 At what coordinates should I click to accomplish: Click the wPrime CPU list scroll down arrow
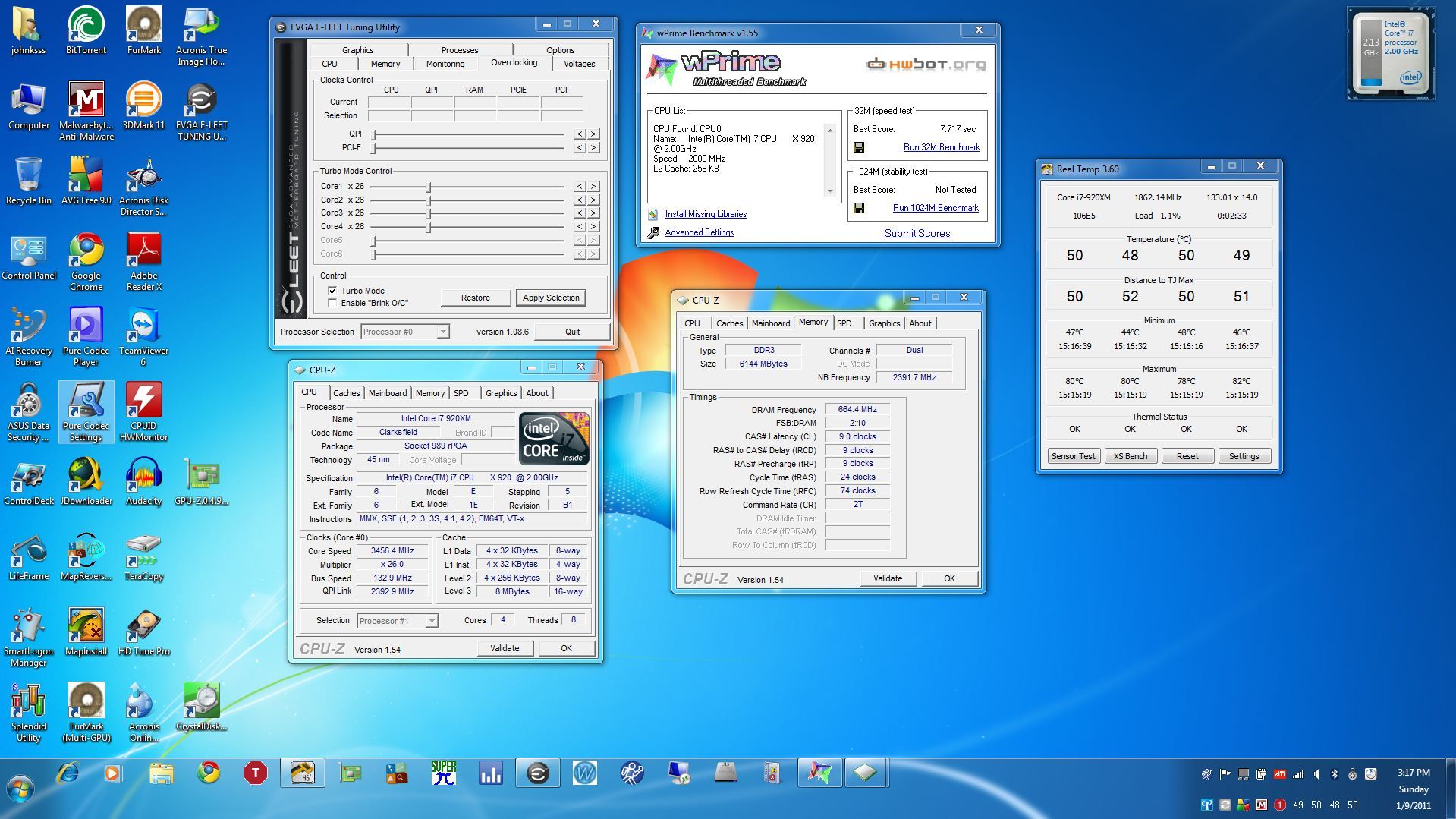[x=829, y=191]
